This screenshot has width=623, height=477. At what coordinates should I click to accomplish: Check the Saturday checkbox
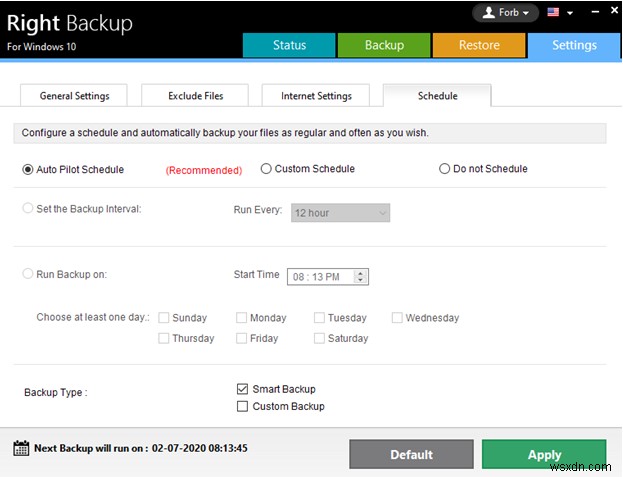[319, 338]
